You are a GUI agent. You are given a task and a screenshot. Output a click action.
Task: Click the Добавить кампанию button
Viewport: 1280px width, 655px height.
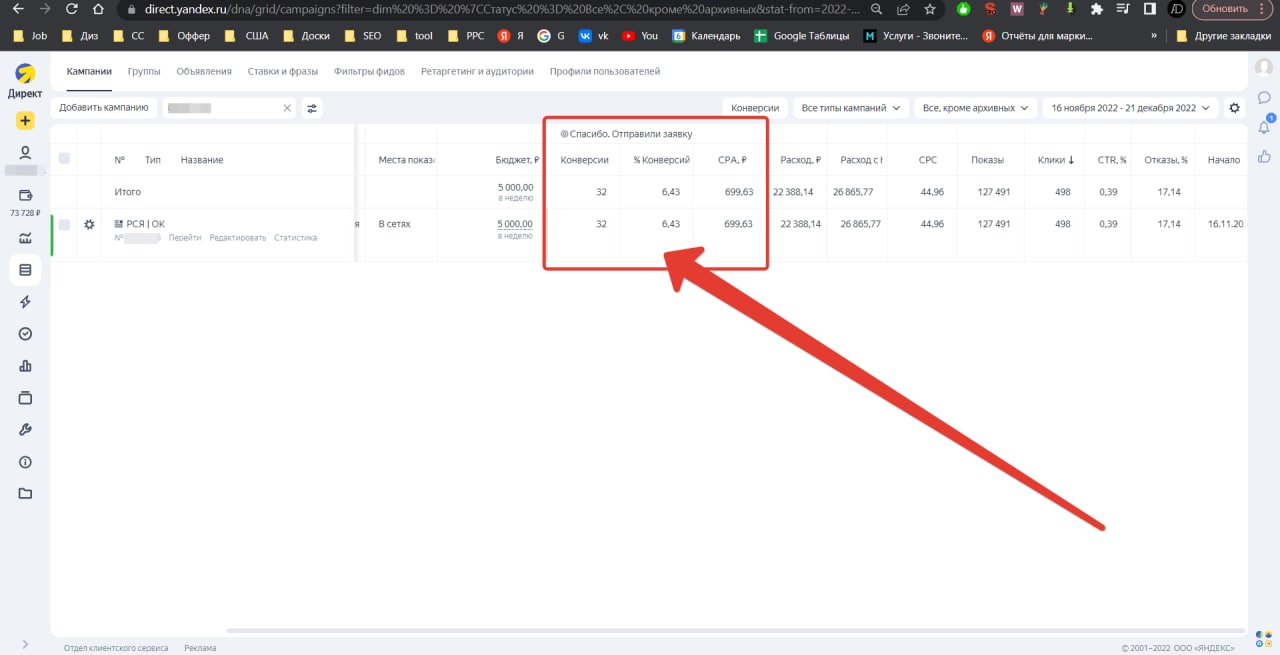pos(104,108)
